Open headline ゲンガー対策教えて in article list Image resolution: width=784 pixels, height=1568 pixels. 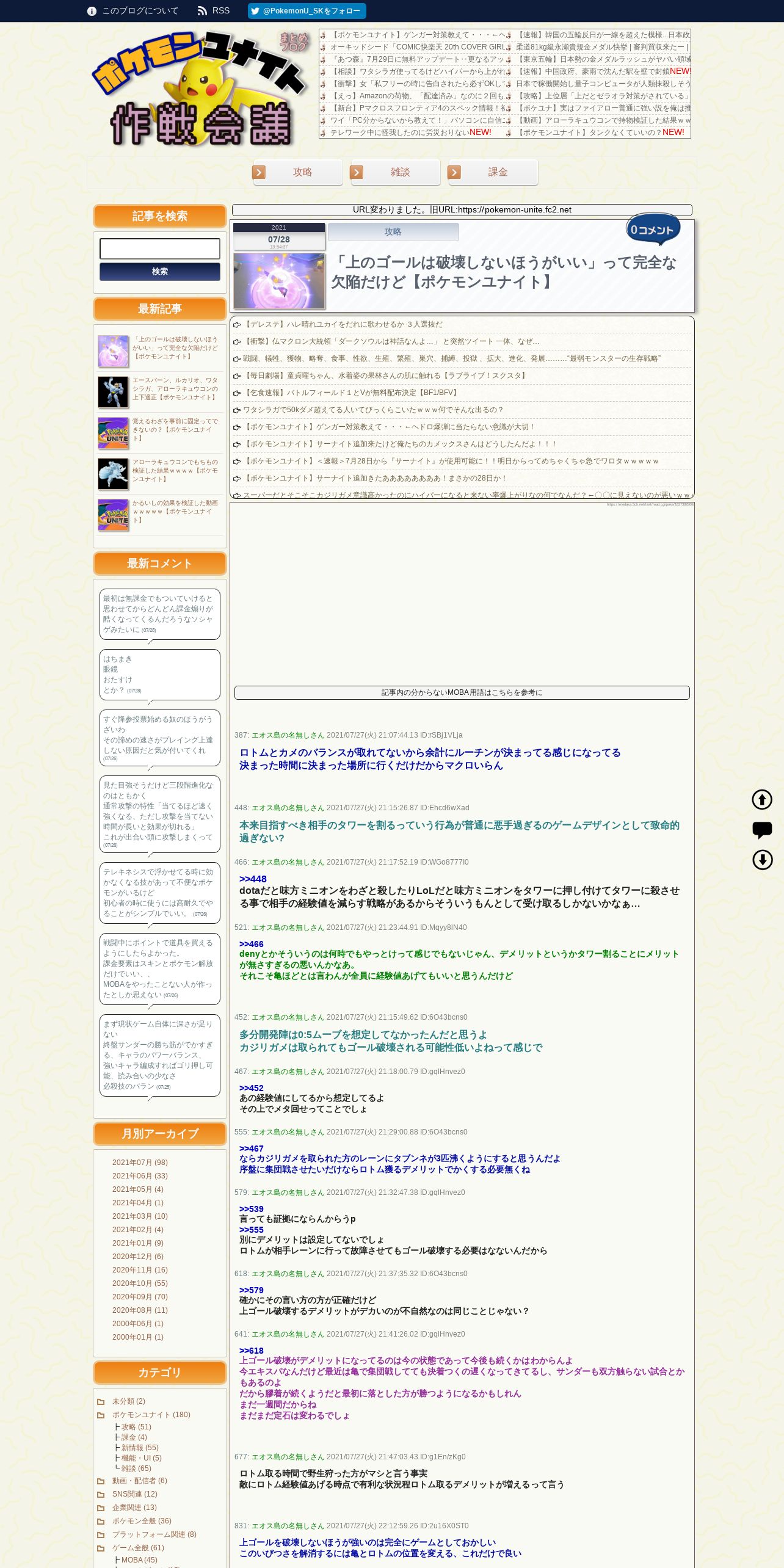click(x=390, y=427)
